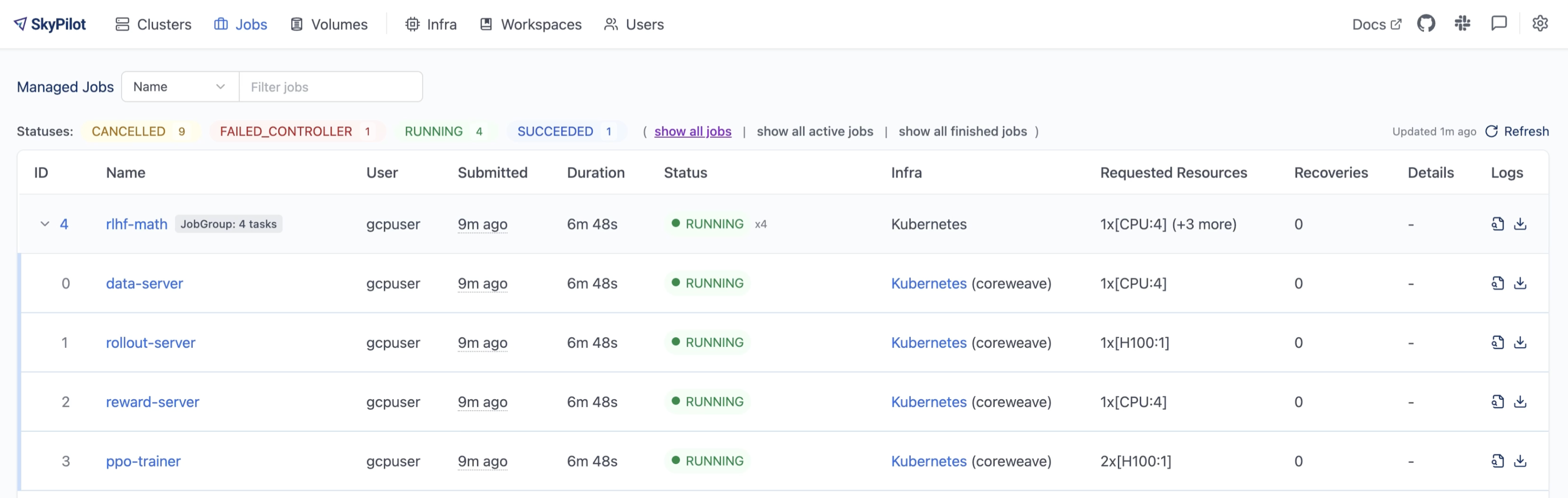Screen dimensions: 1568x498
Task: Open the Name filter type dropdown
Action: point(180,86)
